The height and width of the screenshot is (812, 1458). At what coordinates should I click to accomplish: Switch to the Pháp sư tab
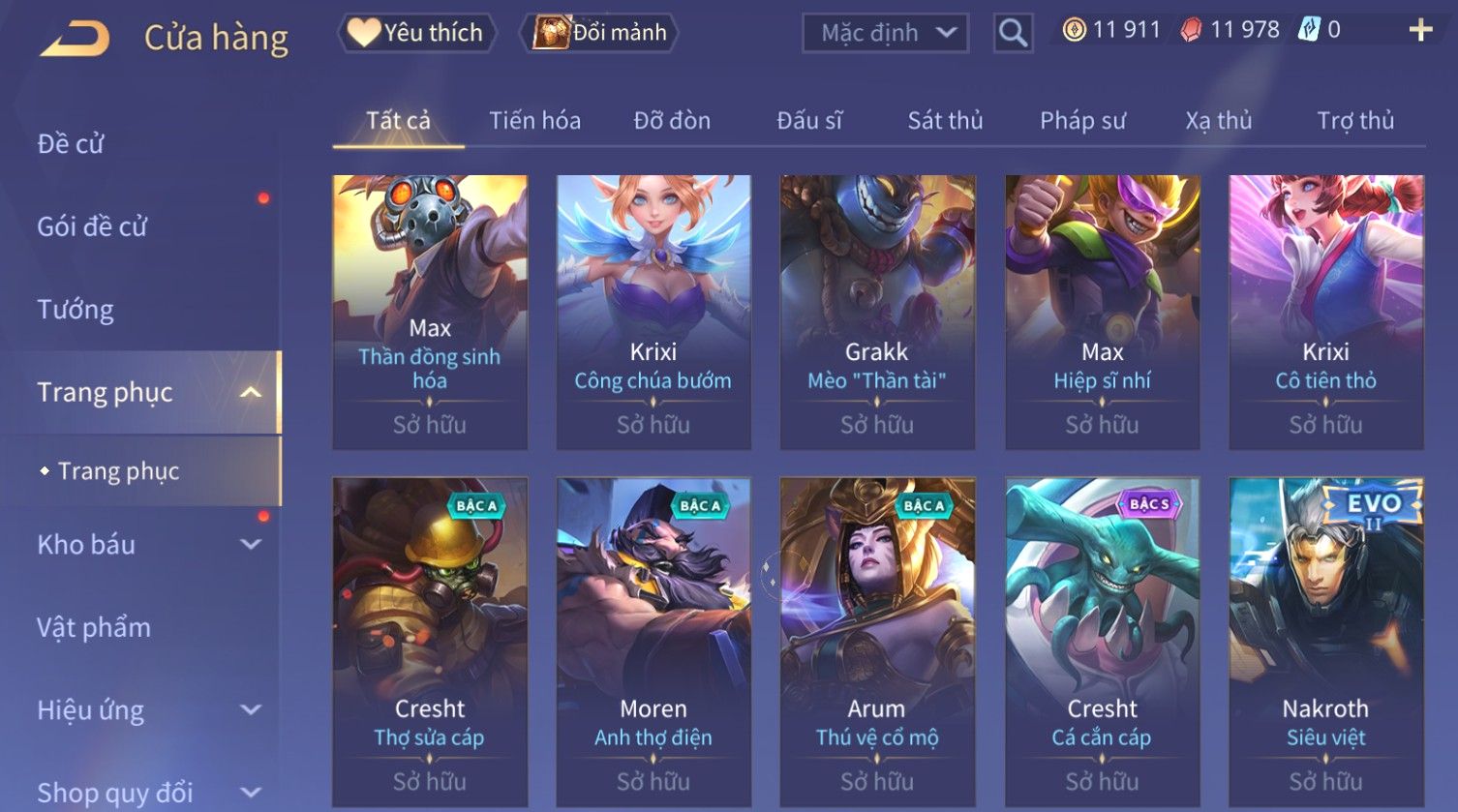click(x=1082, y=121)
